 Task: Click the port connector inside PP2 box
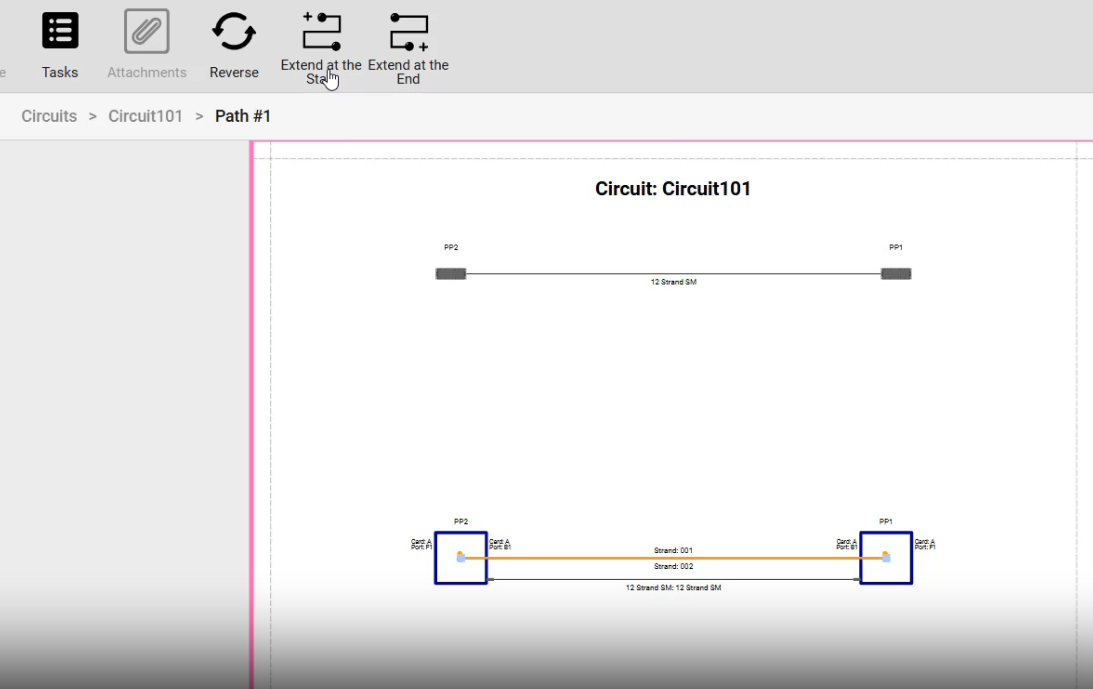pos(461,556)
